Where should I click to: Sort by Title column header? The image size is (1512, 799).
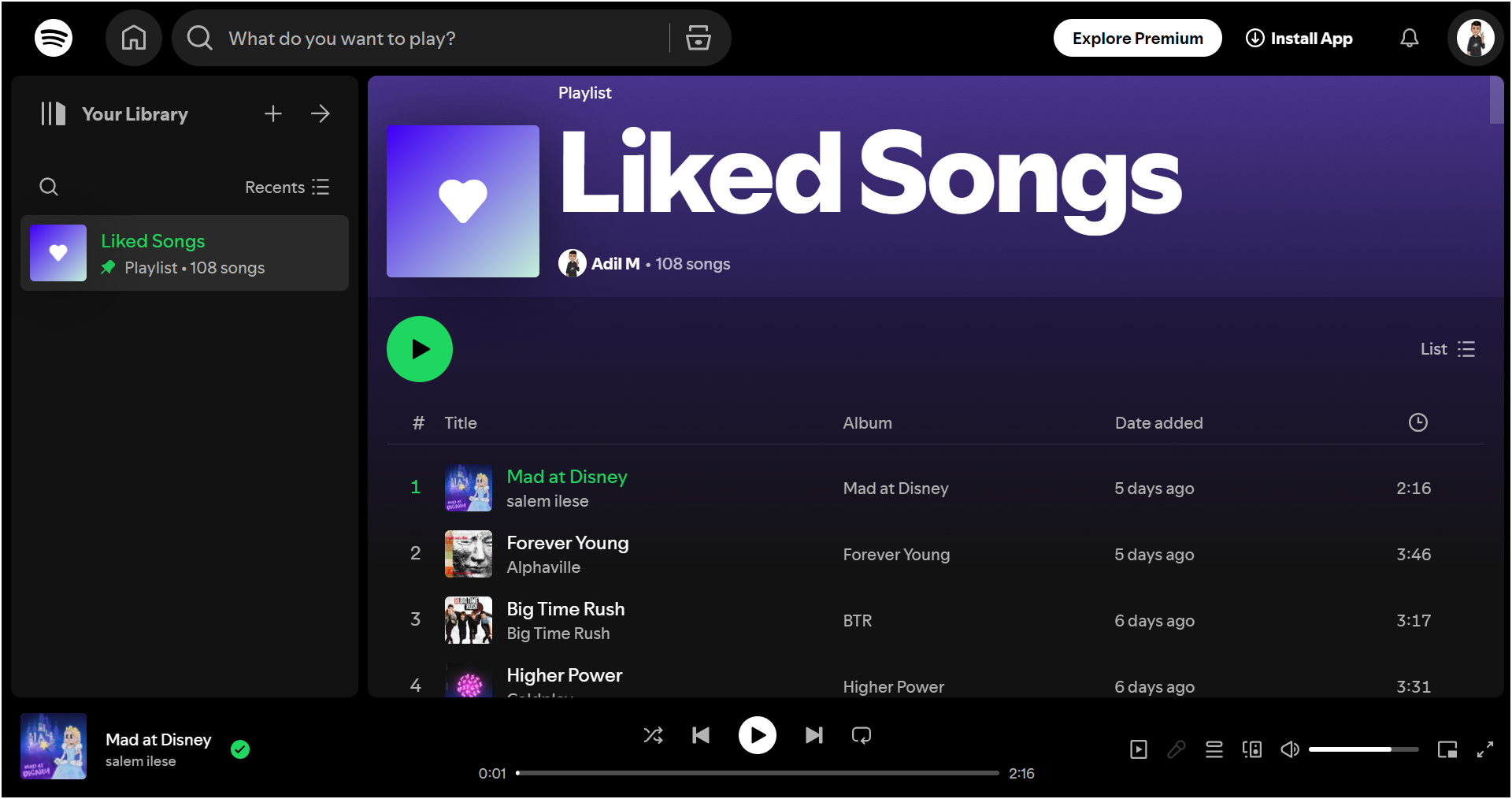tap(461, 423)
